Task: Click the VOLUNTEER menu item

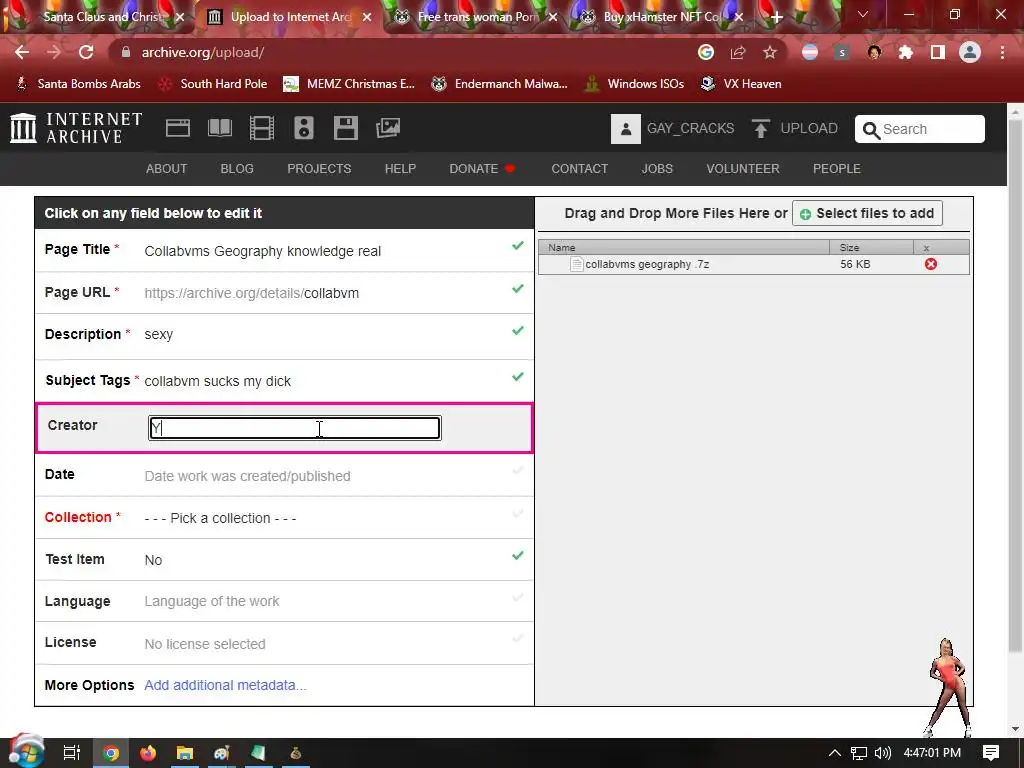Action: coord(743,168)
